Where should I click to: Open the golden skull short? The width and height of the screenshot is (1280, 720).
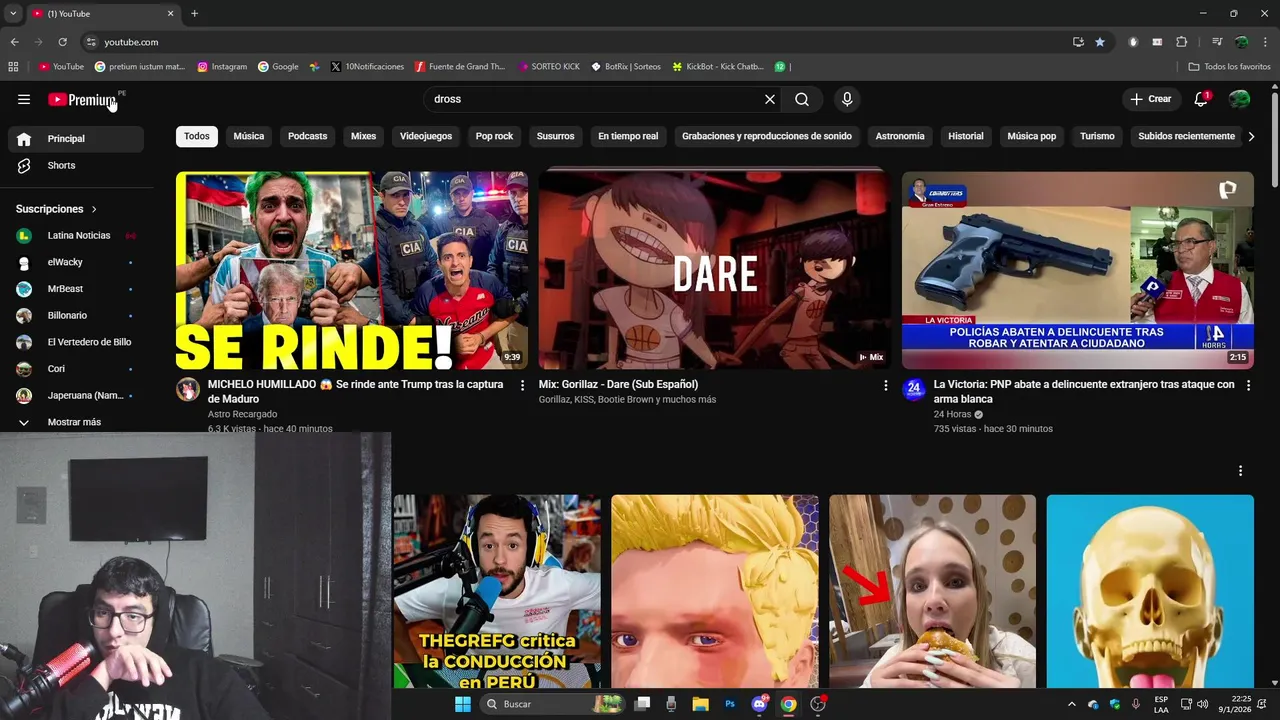pos(1150,591)
